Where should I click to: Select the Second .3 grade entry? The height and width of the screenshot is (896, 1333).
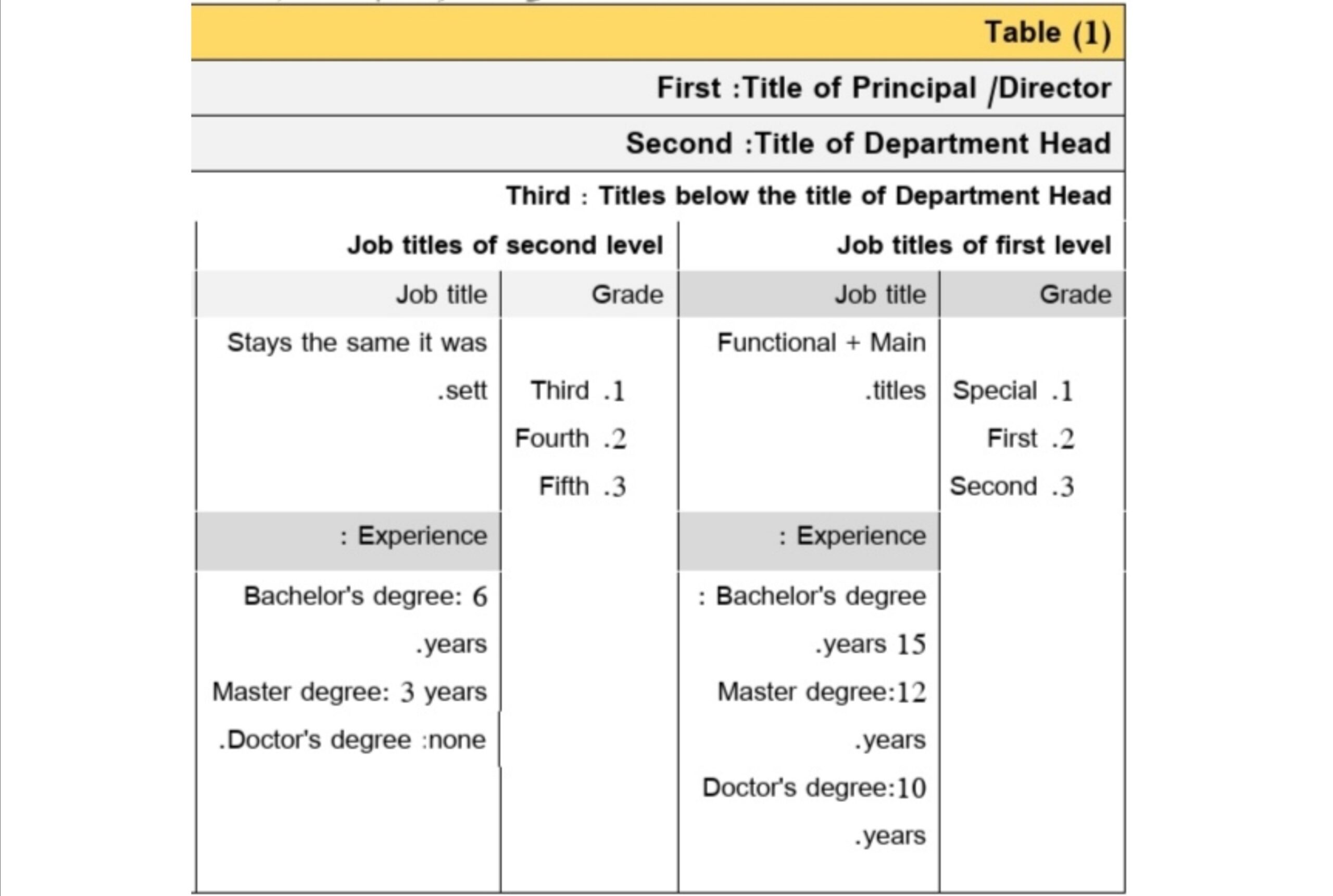[x=1012, y=487]
